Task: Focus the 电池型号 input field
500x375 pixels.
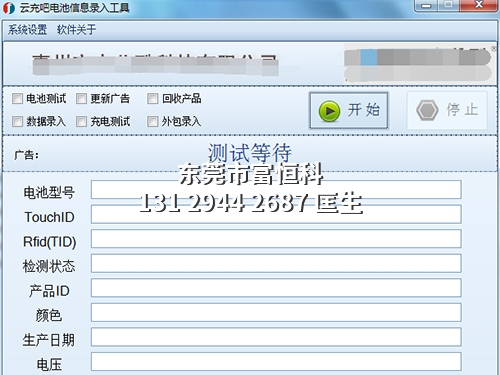Action: pyautogui.click(x=276, y=190)
